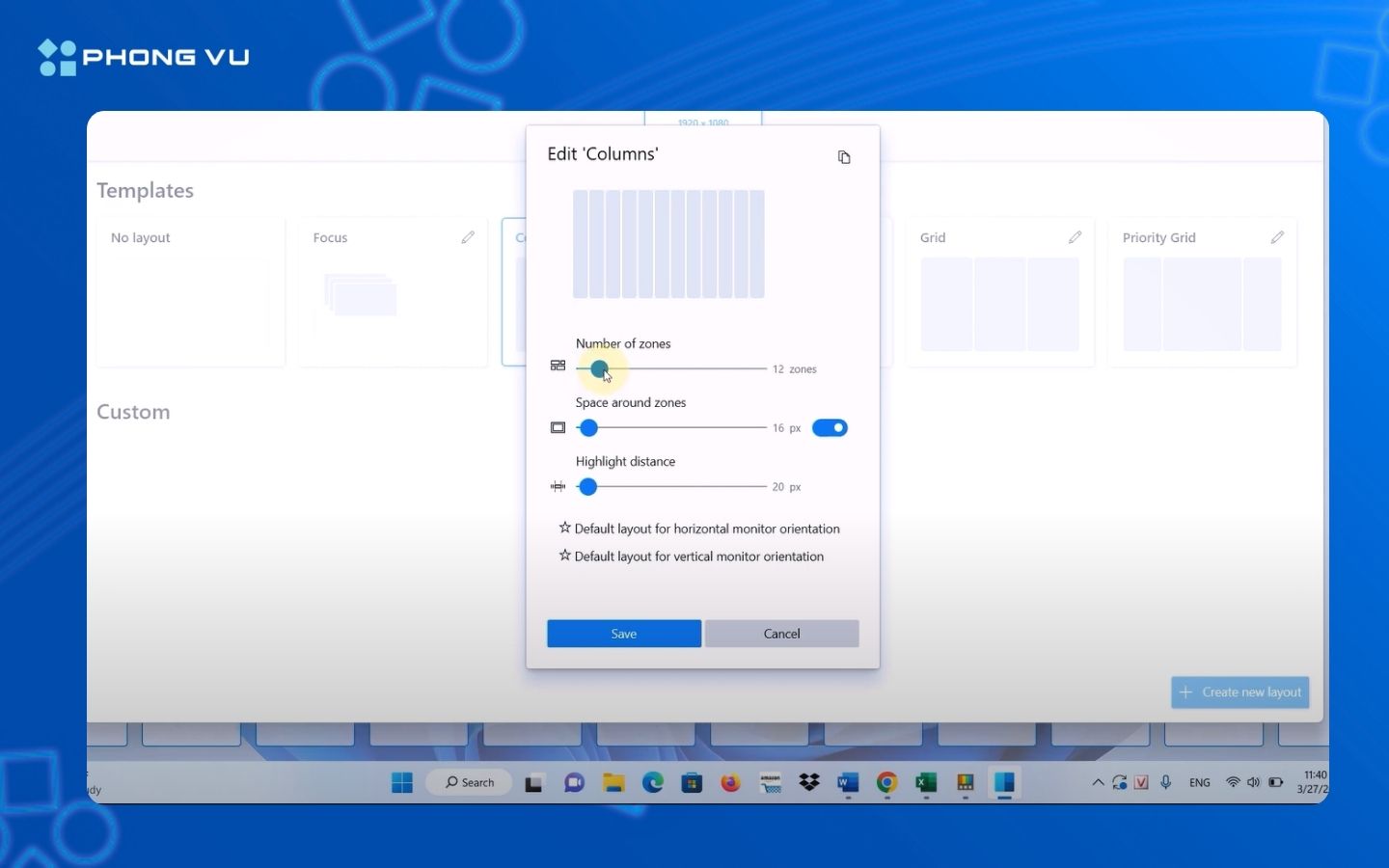Launch Firefox from the taskbar
Viewport: 1389px width, 868px height.
[x=731, y=783]
